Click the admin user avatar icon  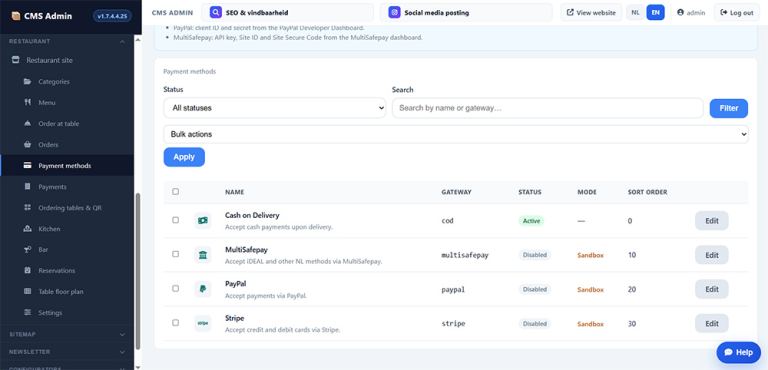tap(680, 13)
